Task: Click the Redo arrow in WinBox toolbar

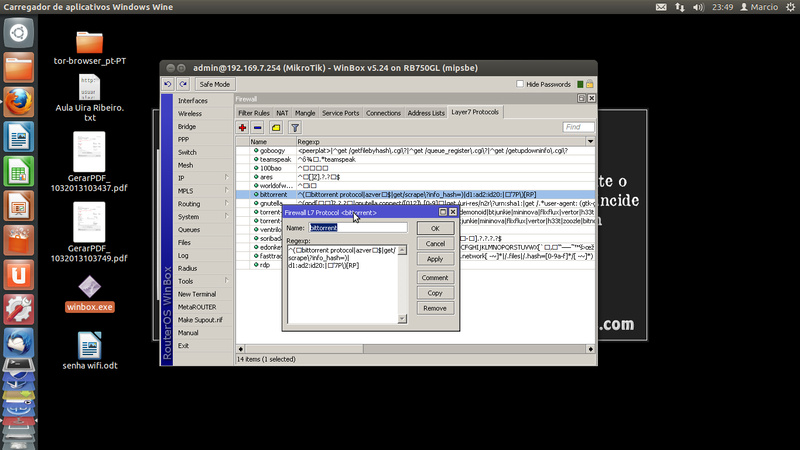Action: pyautogui.click(x=184, y=84)
